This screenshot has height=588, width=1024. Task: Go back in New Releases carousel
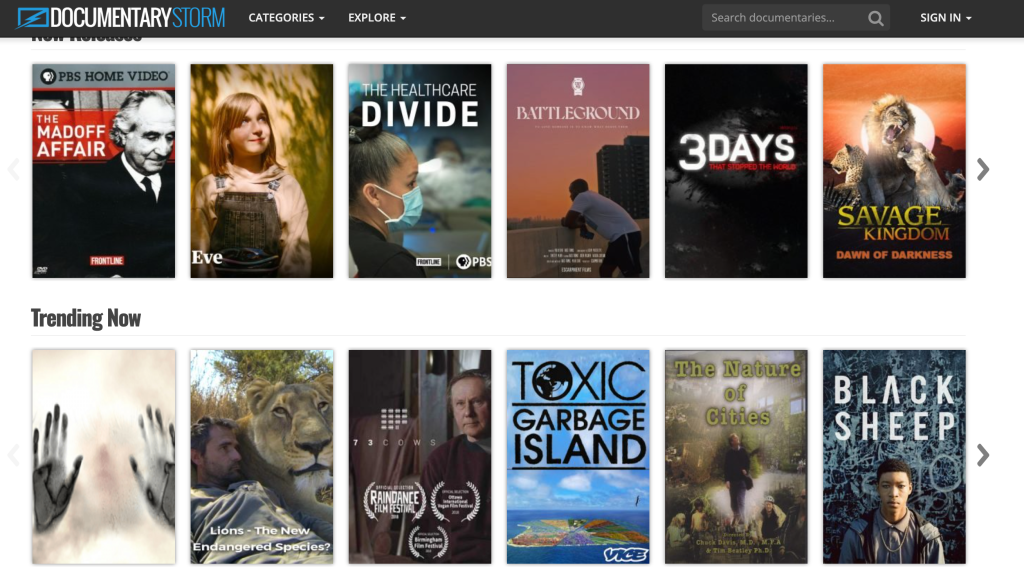click(x=14, y=170)
